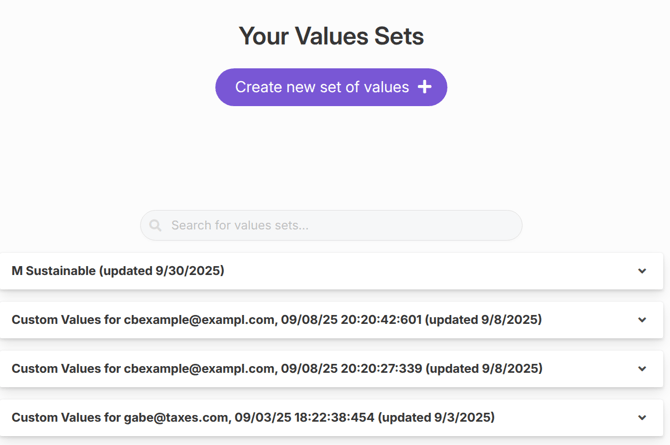Expand the M Sustainable chevron arrow
Viewport: 670px width, 445px height.
pyautogui.click(x=642, y=271)
